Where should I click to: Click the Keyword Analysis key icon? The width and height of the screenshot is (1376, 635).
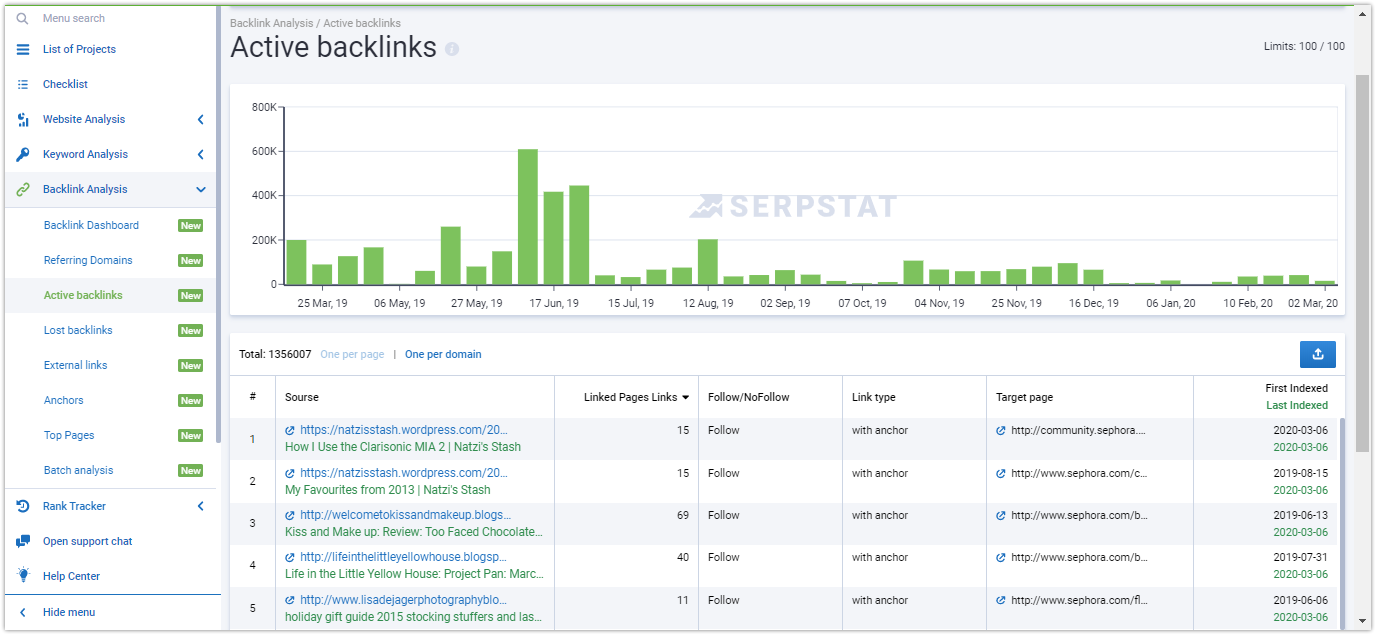coord(23,154)
